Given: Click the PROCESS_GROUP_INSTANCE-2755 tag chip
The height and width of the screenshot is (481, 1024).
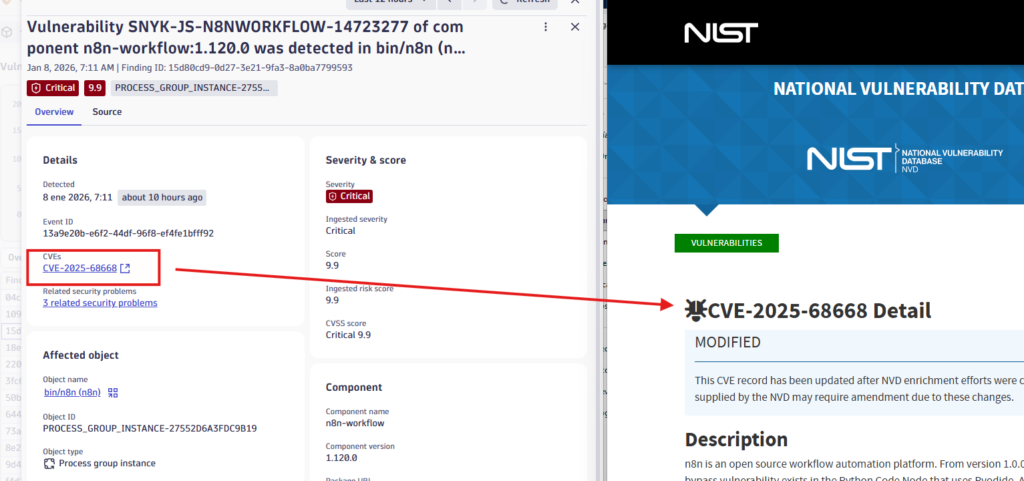Looking at the screenshot, I should click(195, 88).
